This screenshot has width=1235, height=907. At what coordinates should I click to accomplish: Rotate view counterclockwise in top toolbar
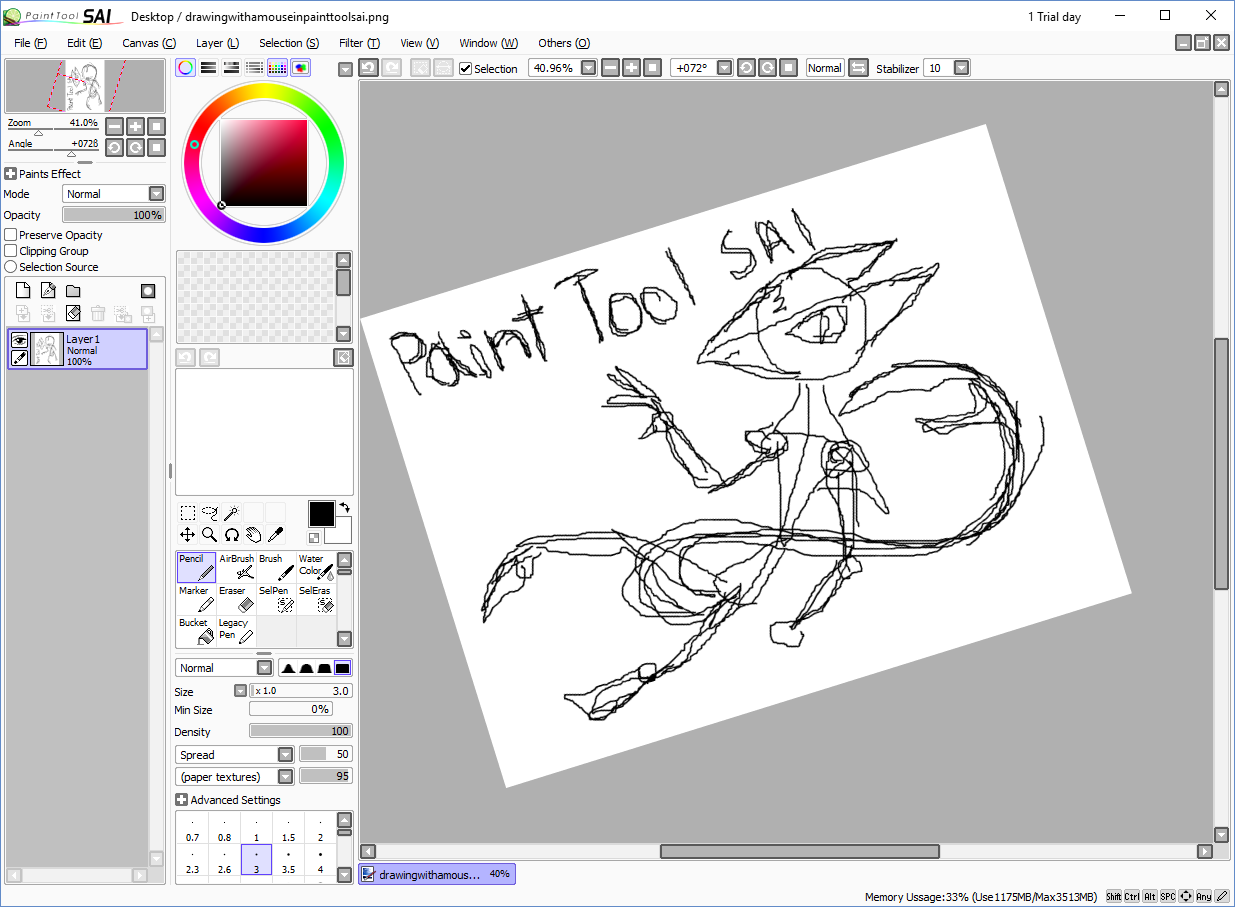click(x=746, y=68)
